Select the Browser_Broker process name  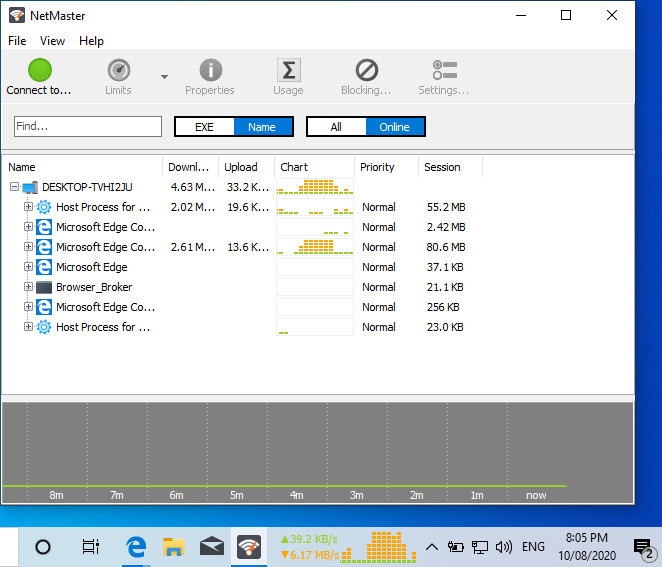pos(94,287)
